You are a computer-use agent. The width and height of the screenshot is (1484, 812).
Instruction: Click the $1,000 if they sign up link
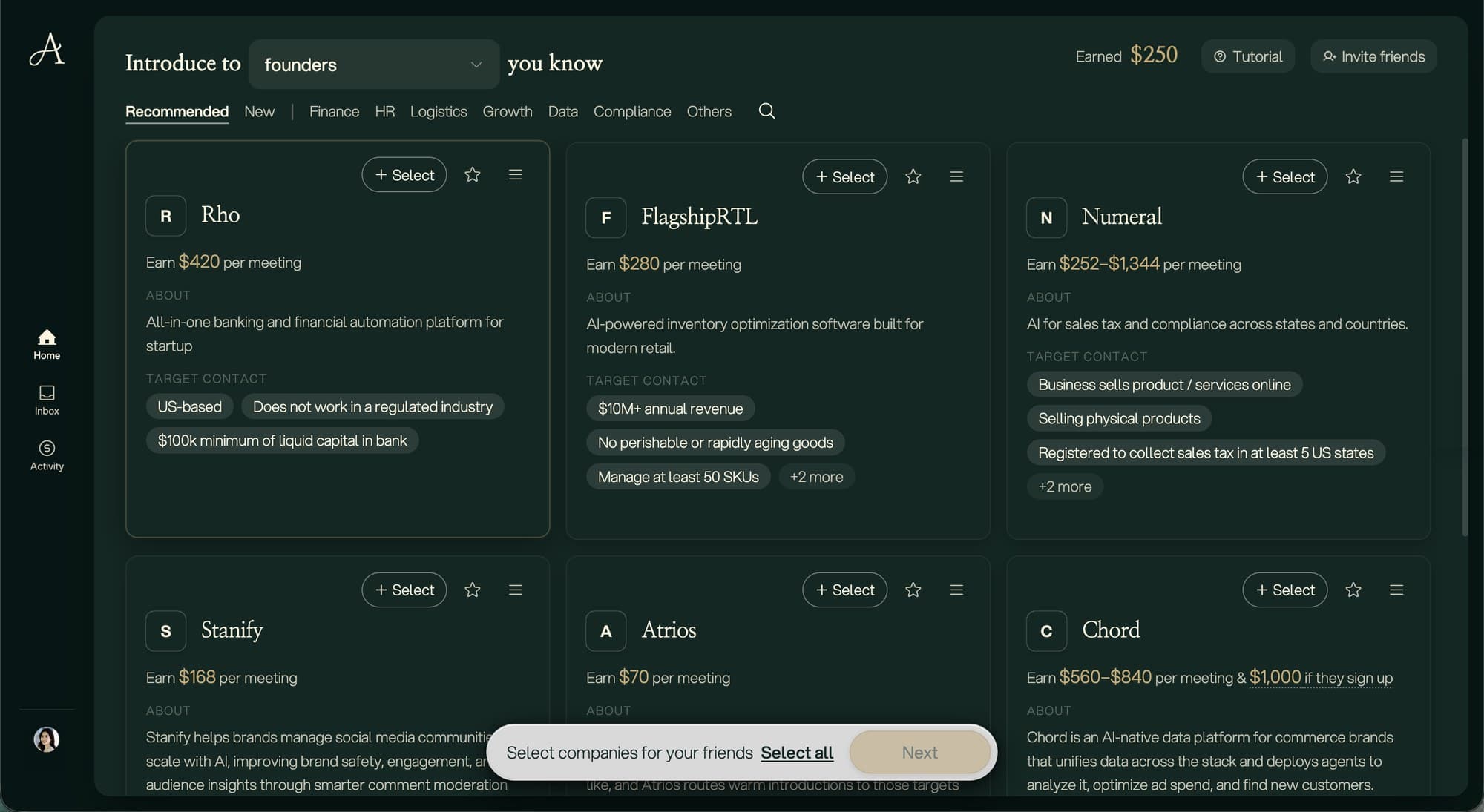click(1321, 678)
